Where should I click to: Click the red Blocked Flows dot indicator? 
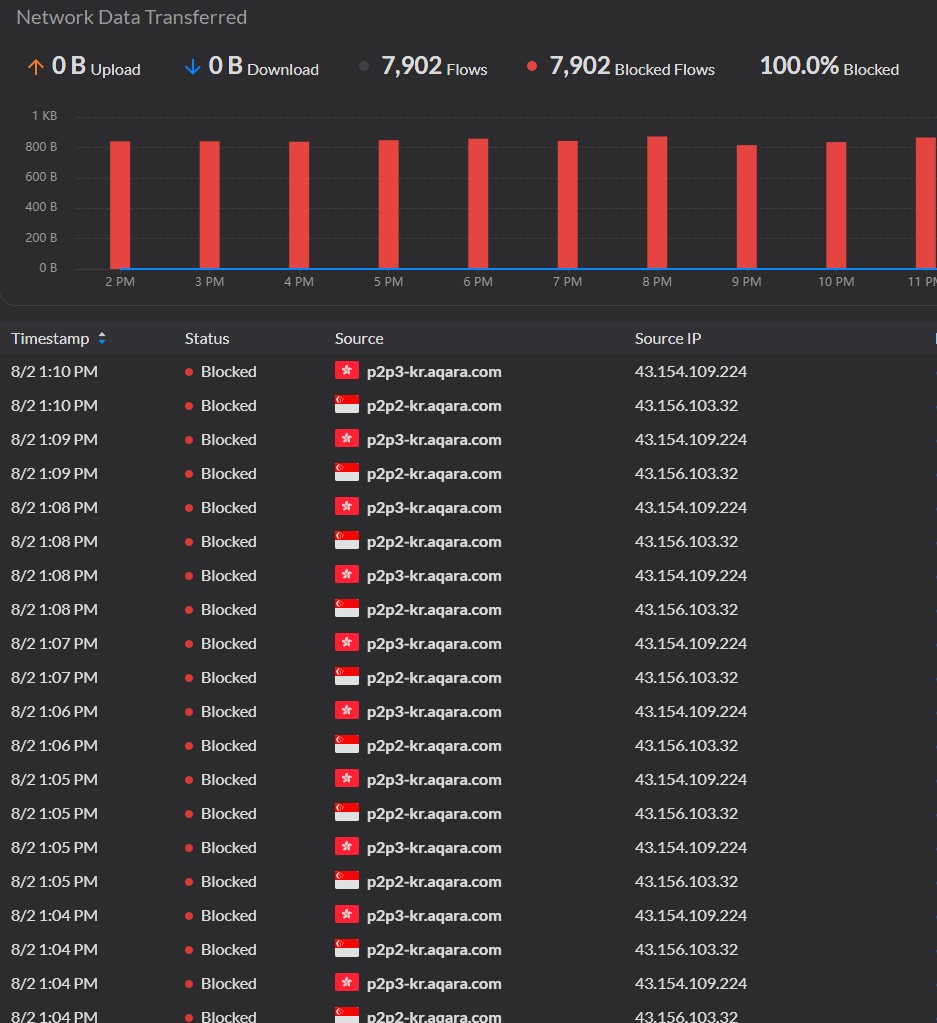pyautogui.click(x=532, y=66)
